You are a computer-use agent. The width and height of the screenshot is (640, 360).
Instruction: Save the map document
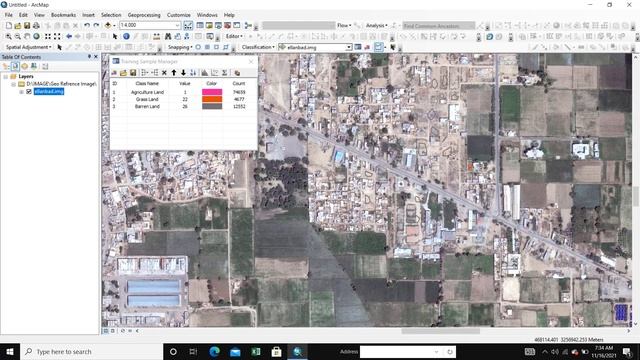(27, 26)
